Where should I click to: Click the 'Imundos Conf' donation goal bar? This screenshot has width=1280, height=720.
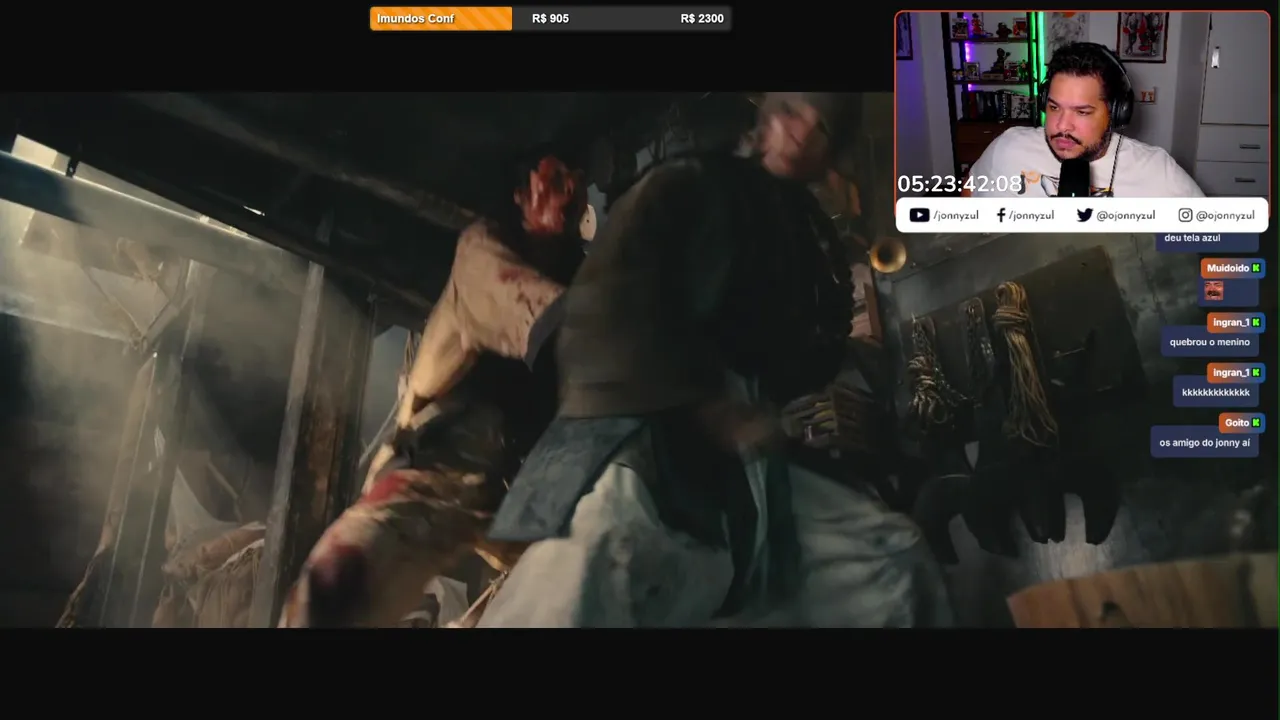coord(550,18)
